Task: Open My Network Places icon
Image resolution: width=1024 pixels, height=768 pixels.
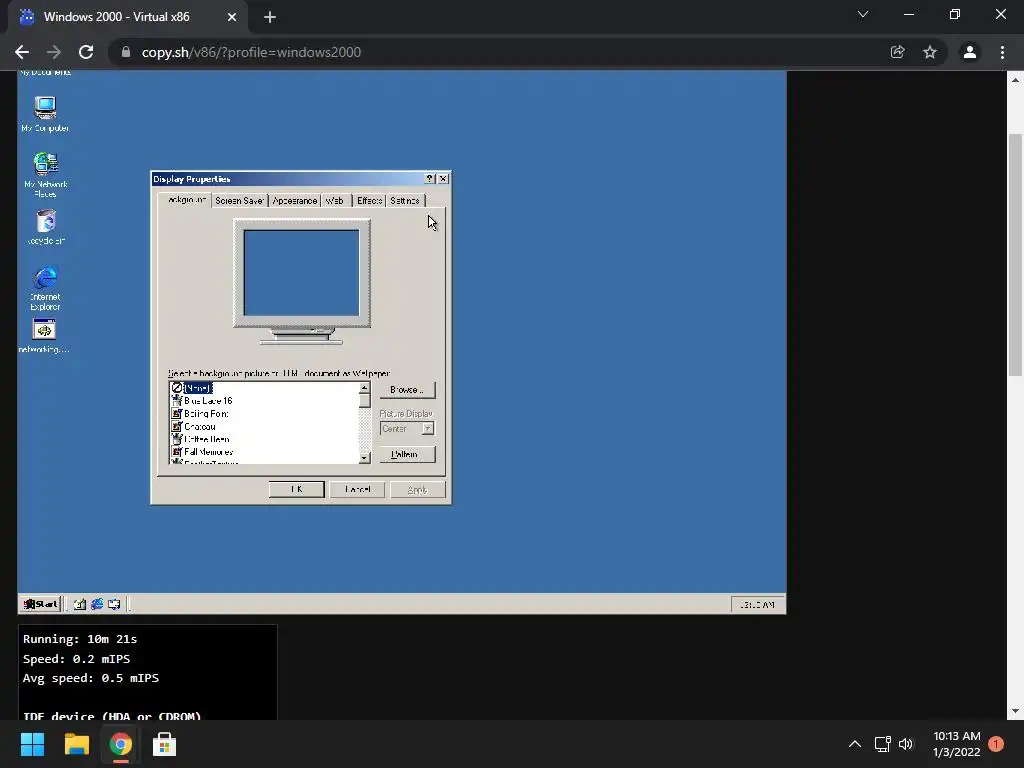Action: point(45,174)
